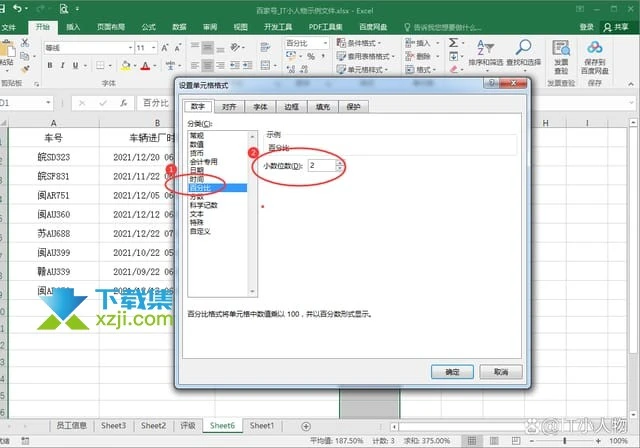Viewport: 640px width, 448px height.
Task: Click the Delete cells button
Action: 418,56
